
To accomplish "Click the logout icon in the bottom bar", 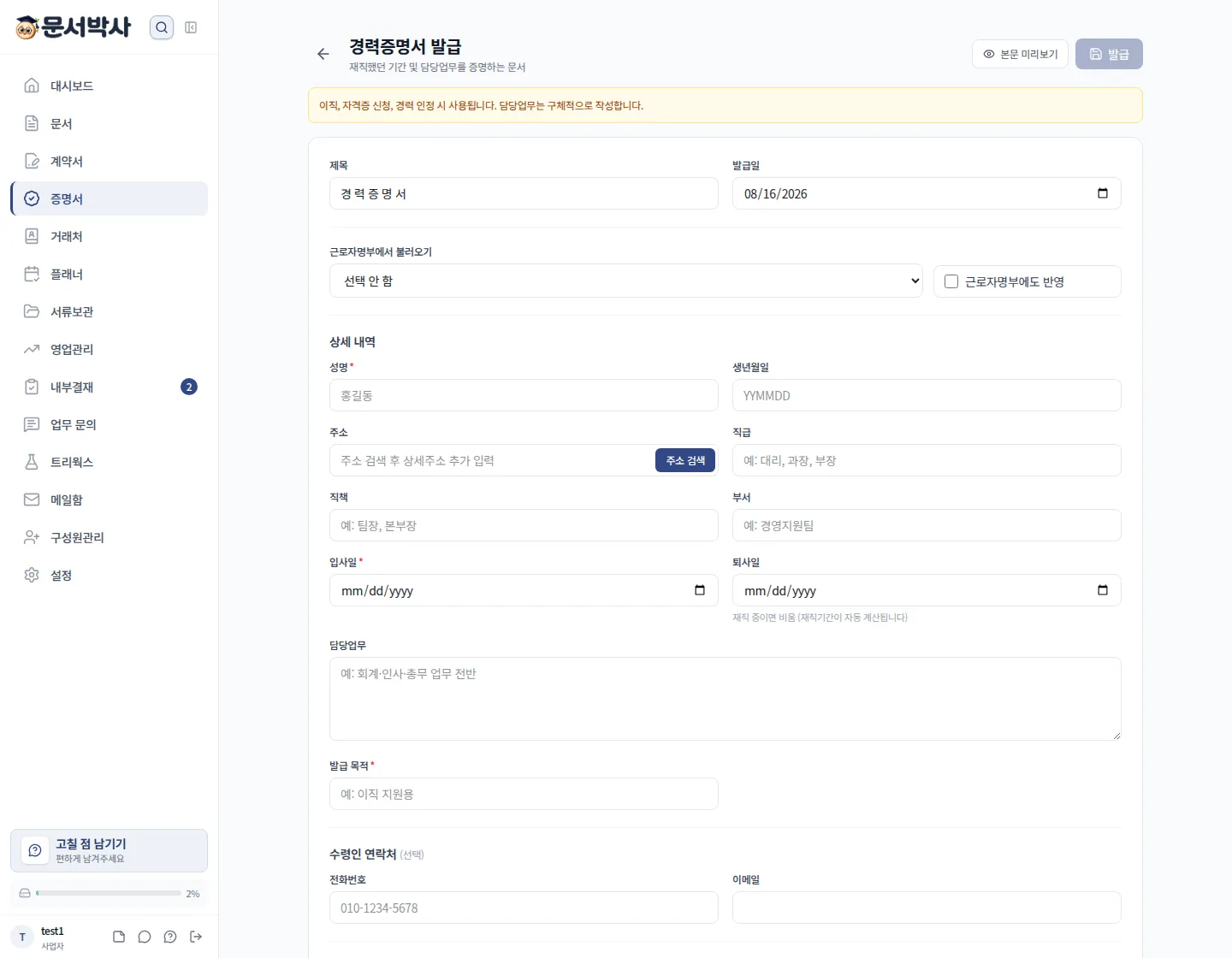I will [x=196, y=937].
